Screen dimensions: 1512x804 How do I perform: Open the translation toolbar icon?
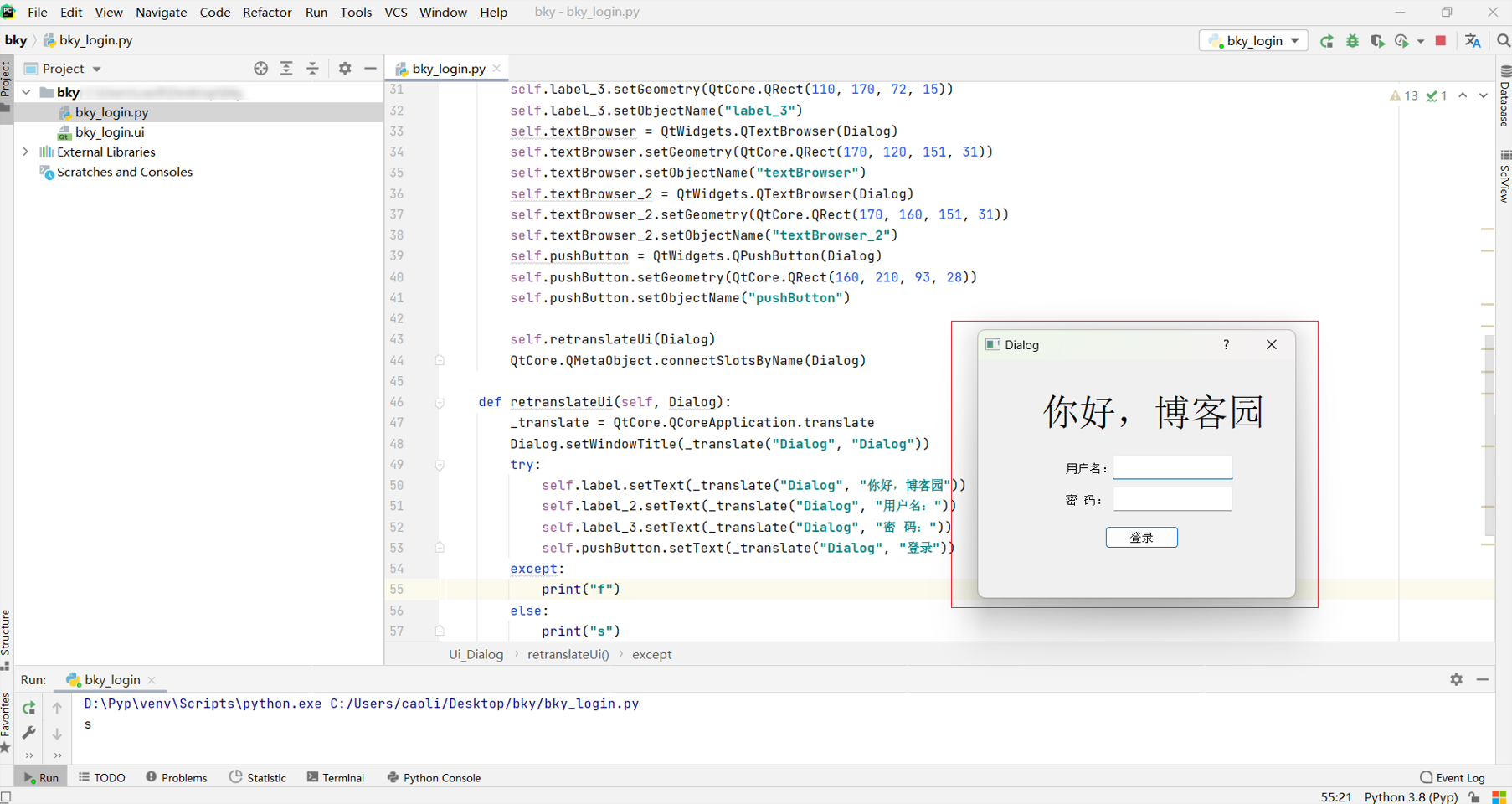tap(1473, 41)
